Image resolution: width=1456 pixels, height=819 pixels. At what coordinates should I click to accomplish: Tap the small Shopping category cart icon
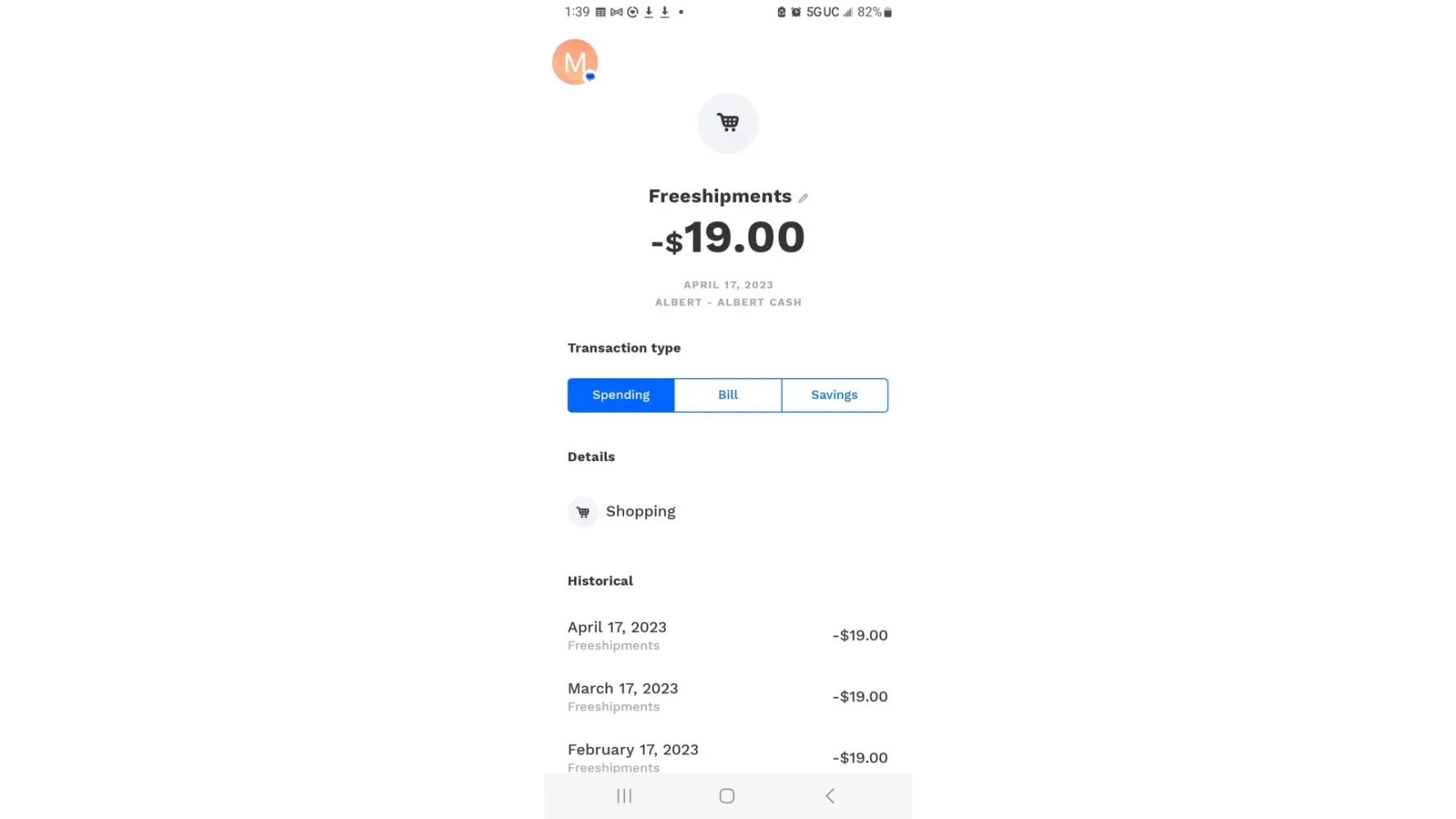[583, 512]
